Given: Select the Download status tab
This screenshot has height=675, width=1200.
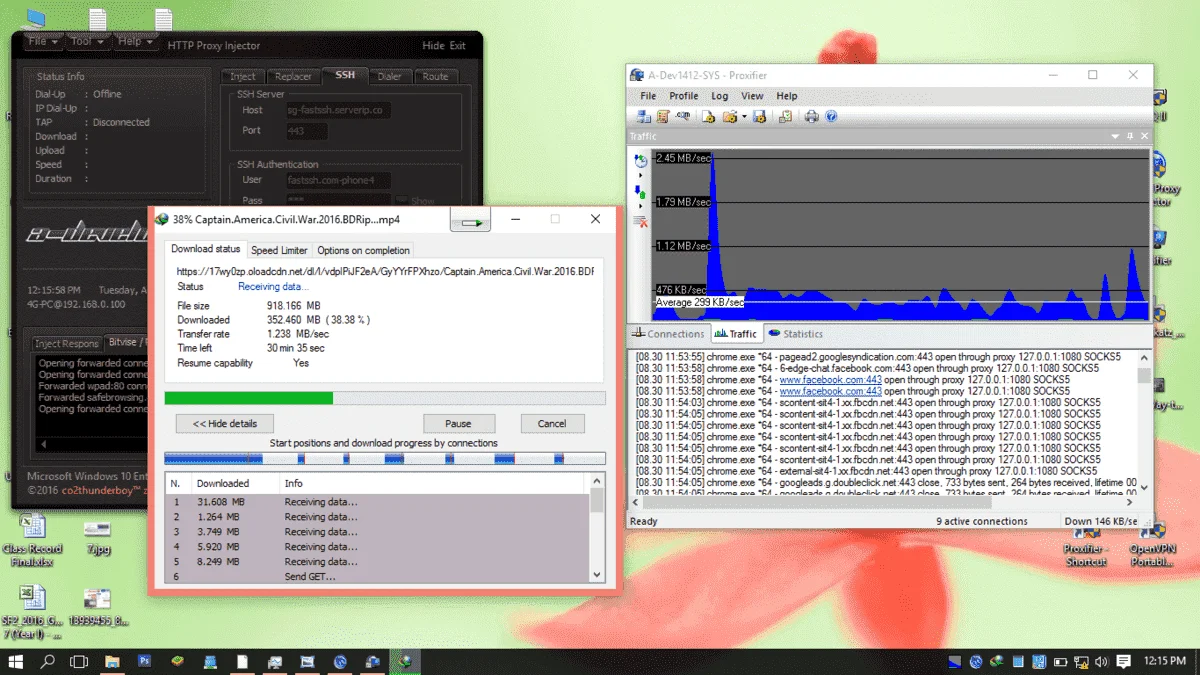Looking at the screenshot, I should [206, 248].
